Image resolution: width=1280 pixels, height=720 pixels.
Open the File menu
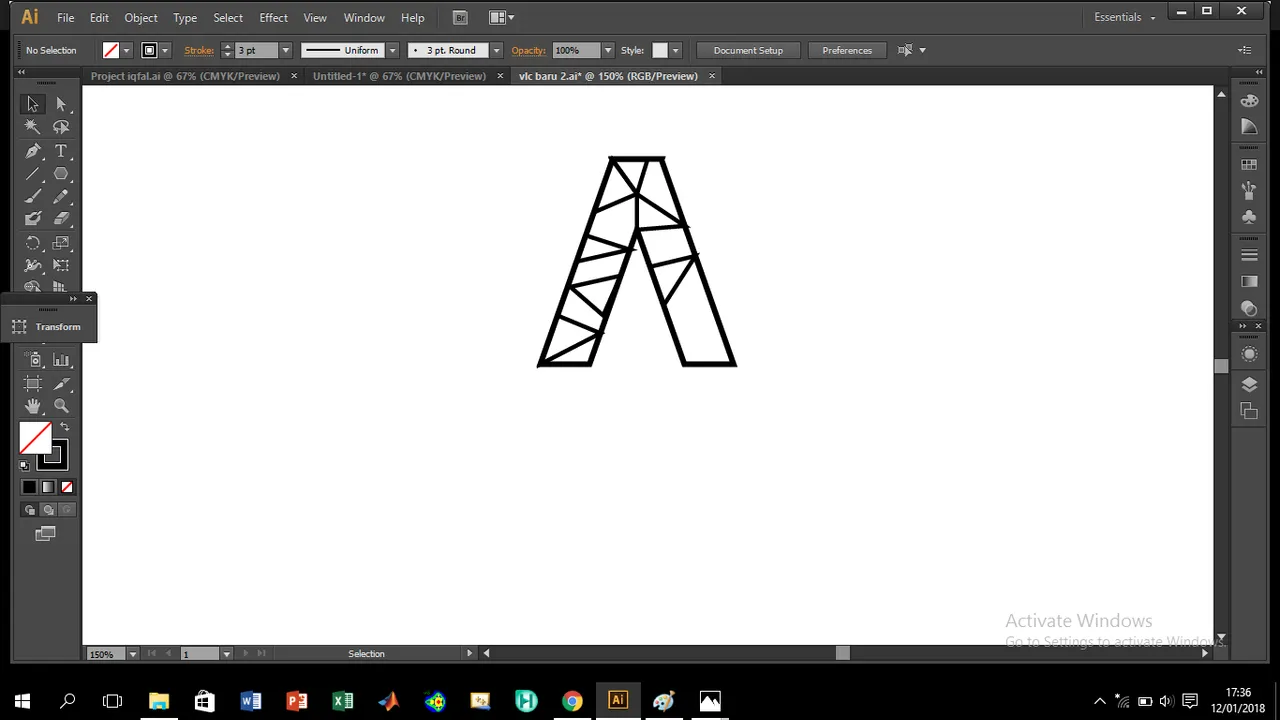point(65,17)
